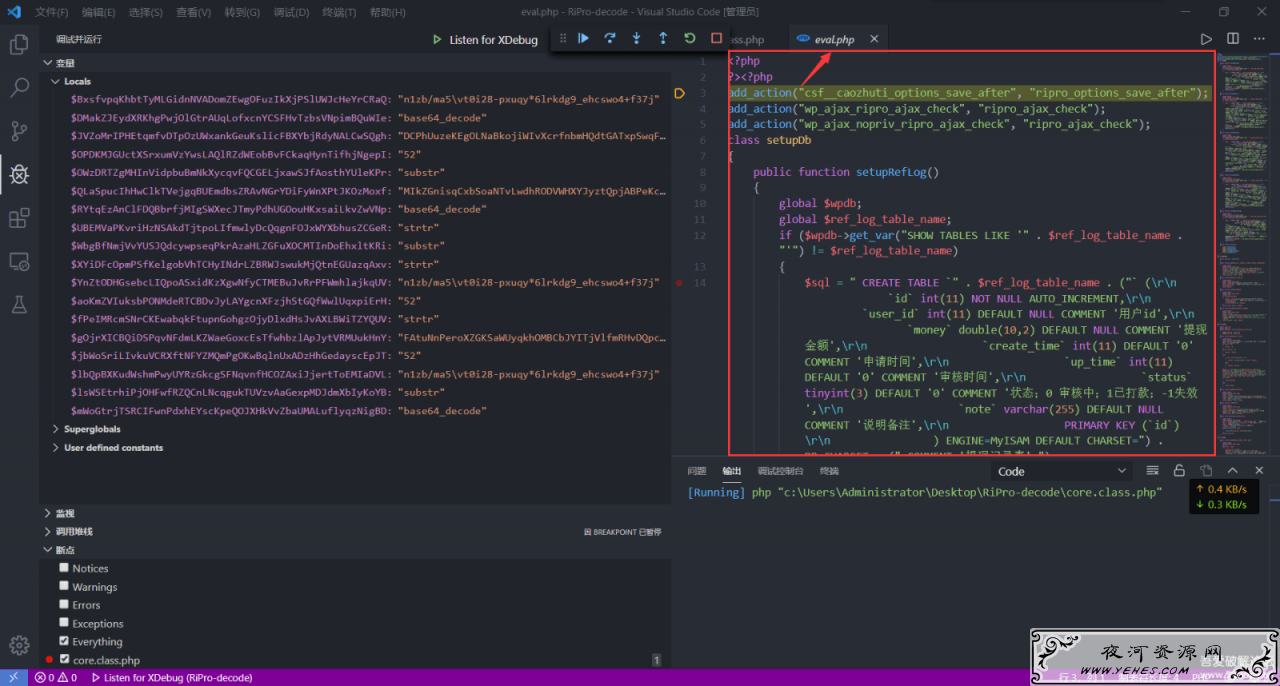Enable Exceptions breakpoint checkbox
Viewport: 1280px width, 686px height.
point(64,623)
